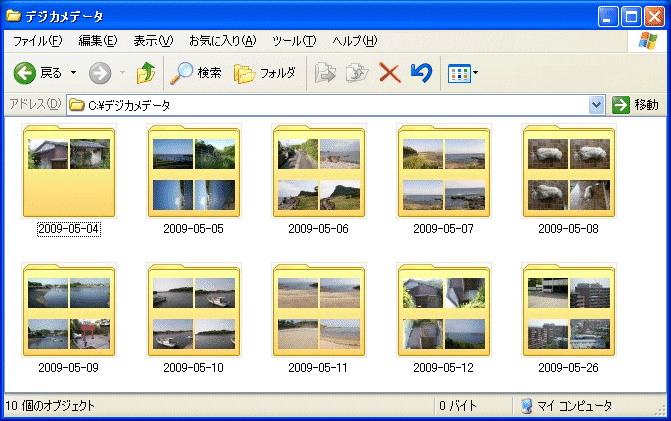This screenshot has height=421, width=671.
Task: Open the Forward history dropdown arrow
Action: pyautogui.click(x=122, y=73)
